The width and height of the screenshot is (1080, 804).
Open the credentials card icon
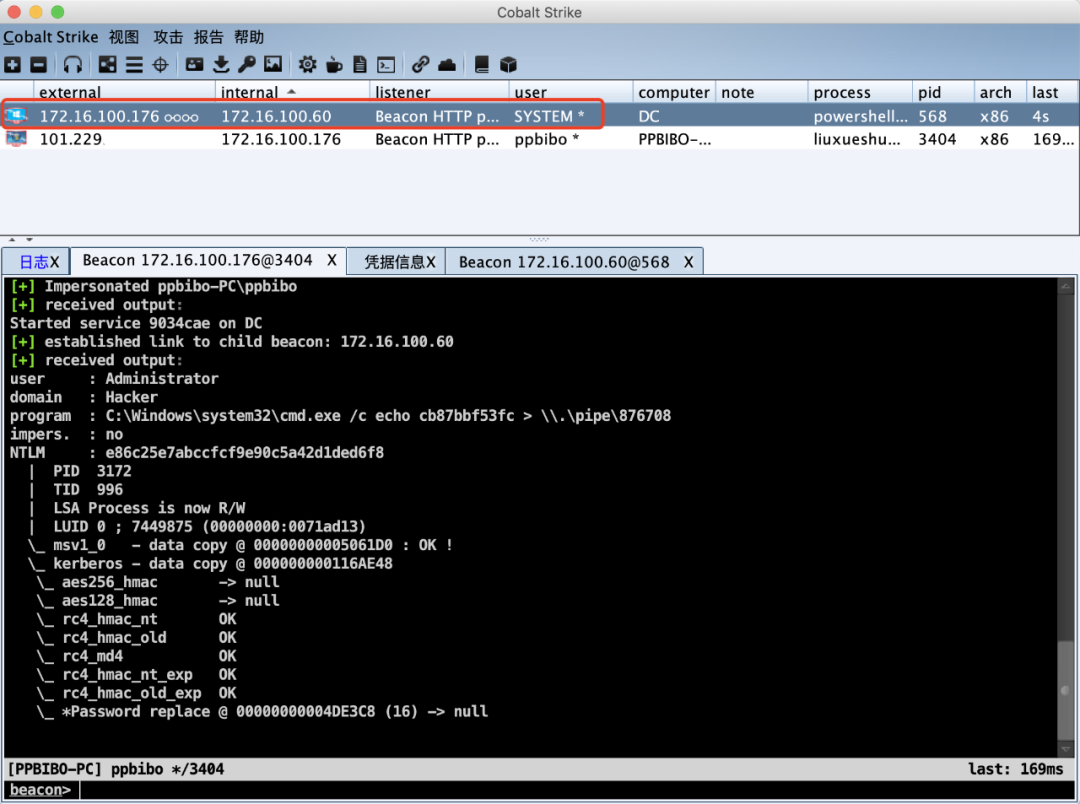tap(194, 65)
